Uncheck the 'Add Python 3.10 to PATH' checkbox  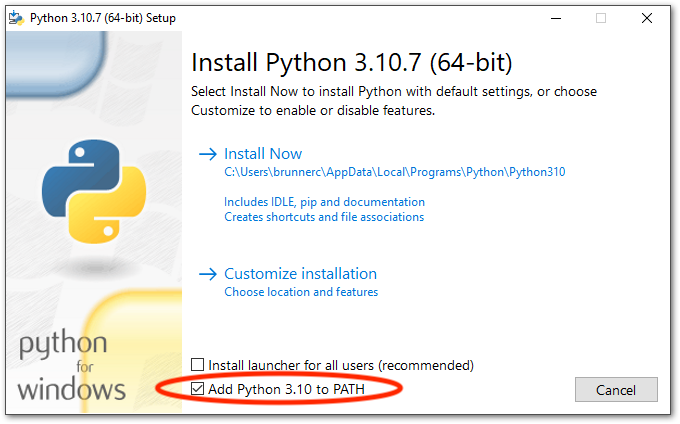click(x=198, y=388)
